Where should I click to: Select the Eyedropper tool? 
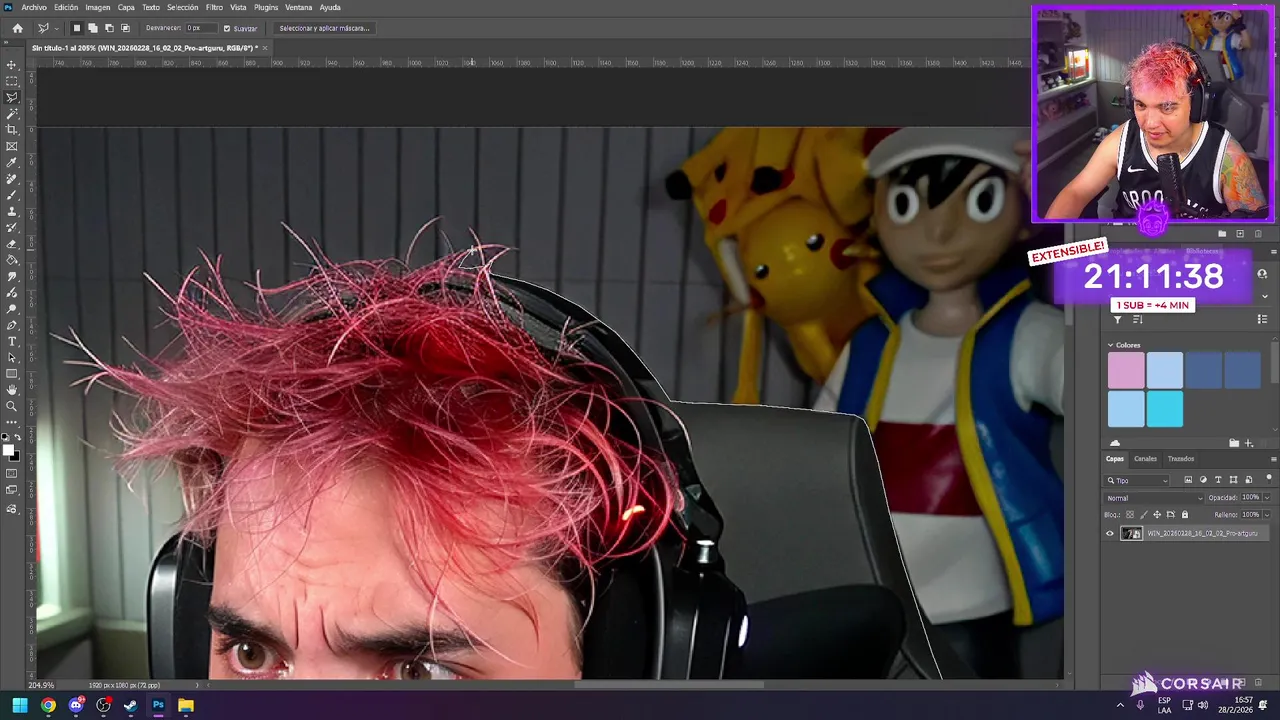pyautogui.click(x=12, y=163)
